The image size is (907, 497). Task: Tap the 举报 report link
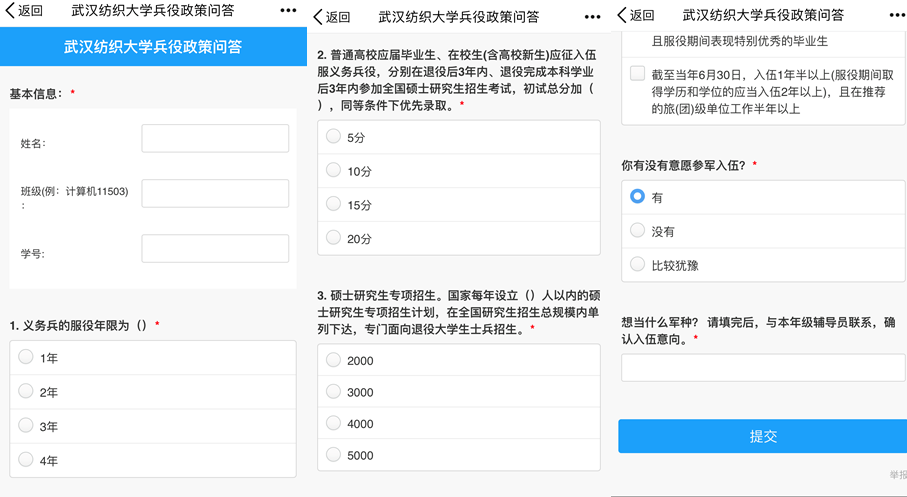[898, 475]
